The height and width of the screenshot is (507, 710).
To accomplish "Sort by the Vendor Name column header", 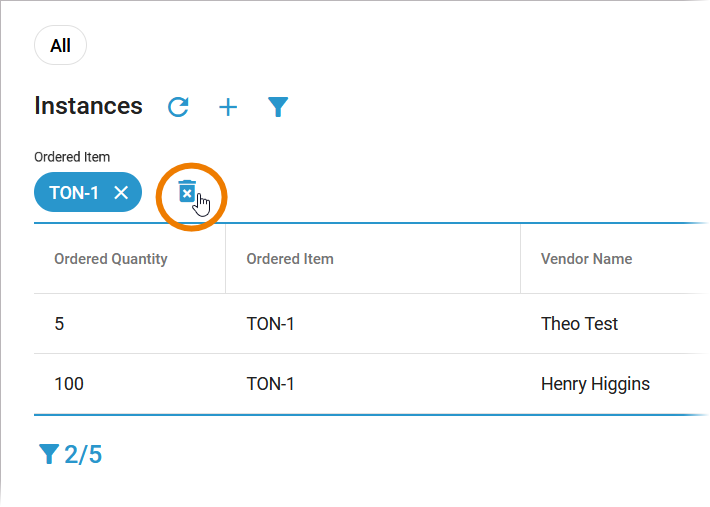I will tap(586, 259).
